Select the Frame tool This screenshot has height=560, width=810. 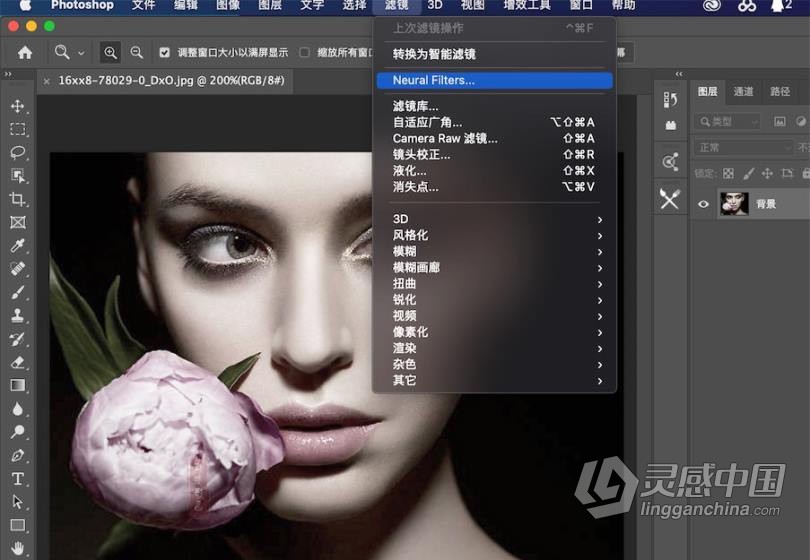[x=18, y=222]
